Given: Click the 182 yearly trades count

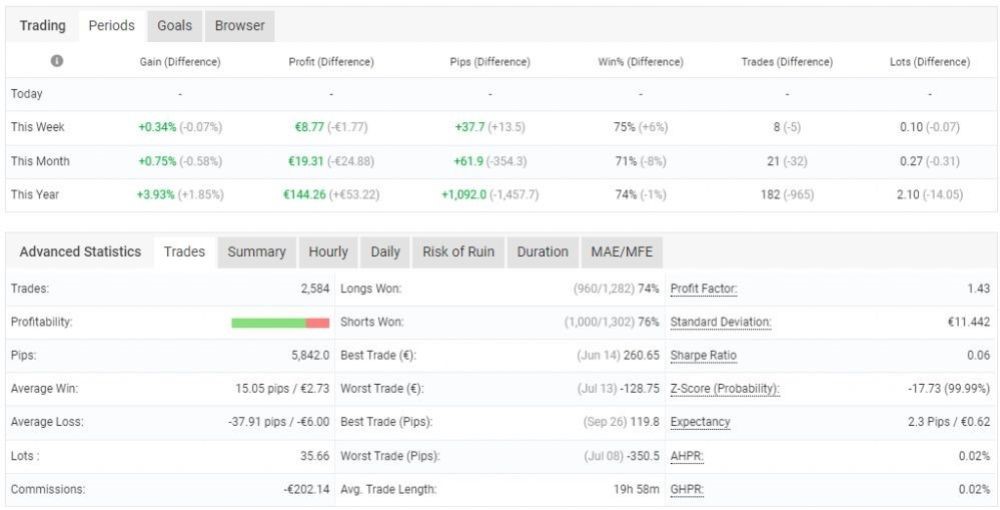Looking at the screenshot, I should 770,194.
